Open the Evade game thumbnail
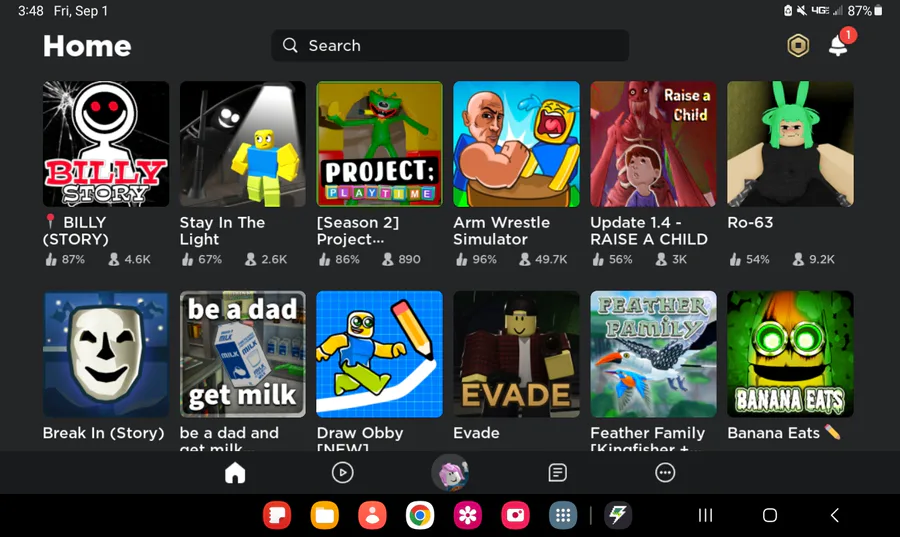 [x=517, y=354]
